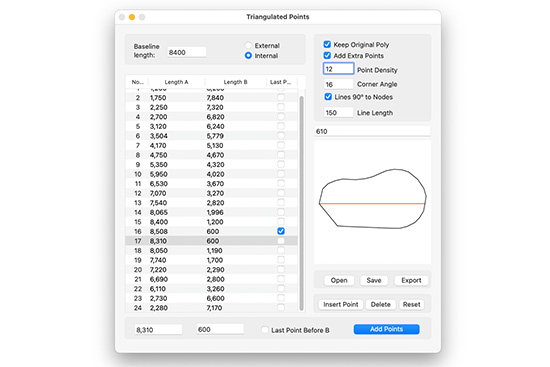550x367 pixels.
Task: Click Length A value 6,690 in row 21
Action: (x=159, y=279)
